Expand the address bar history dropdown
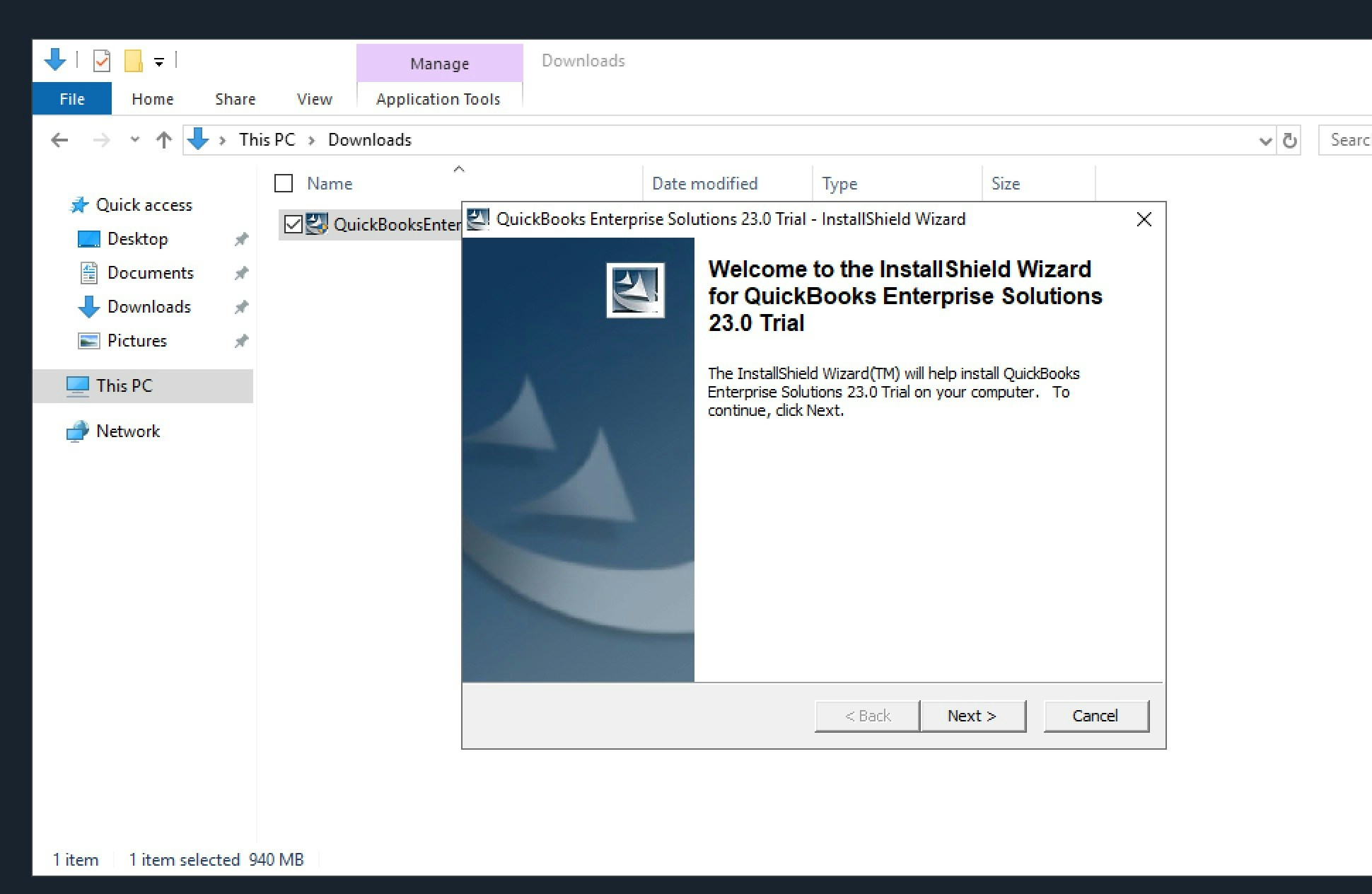 pos(1265,140)
